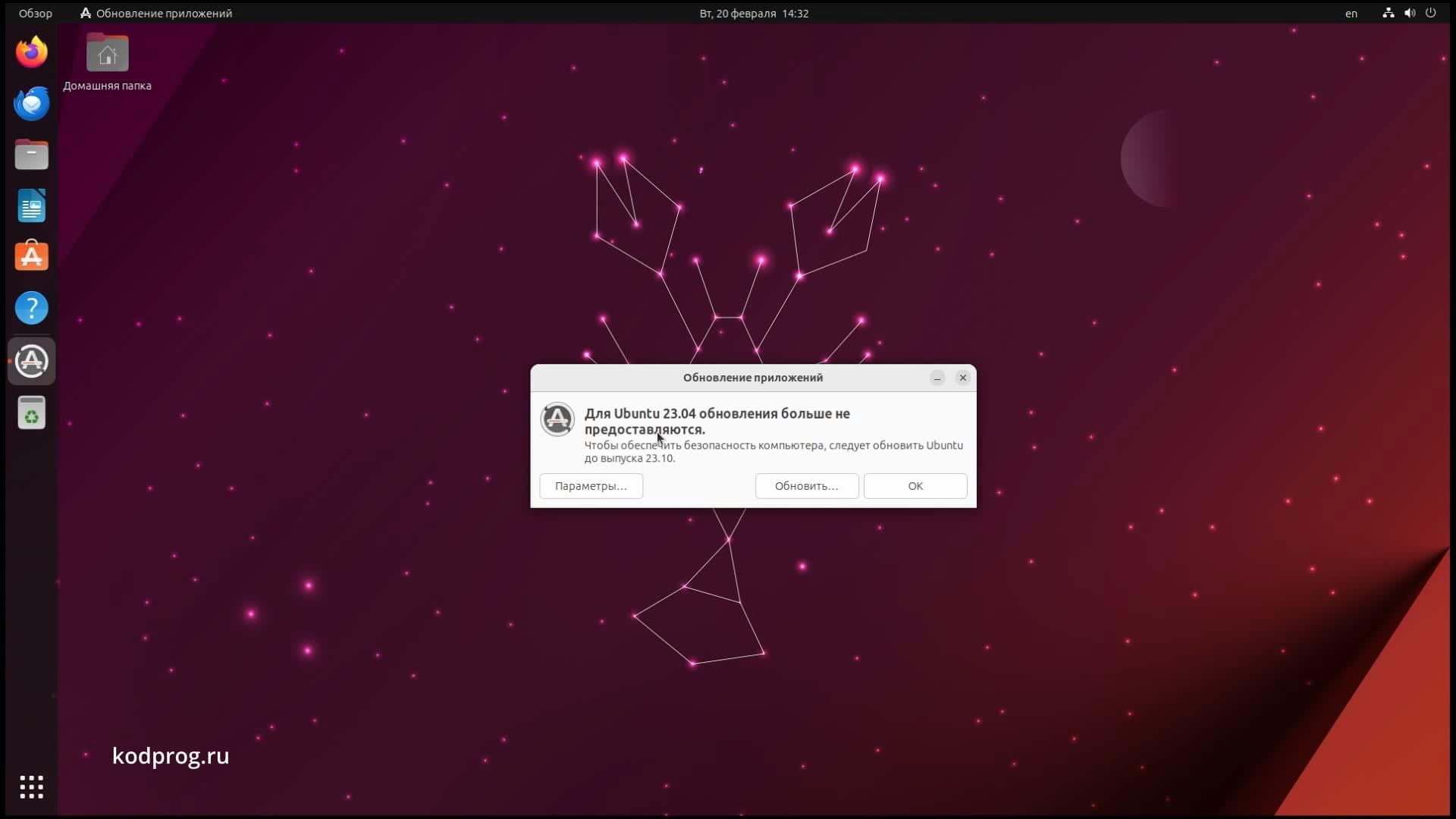Open Firefox from the dock
The image size is (1456, 819).
tap(32, 52)
